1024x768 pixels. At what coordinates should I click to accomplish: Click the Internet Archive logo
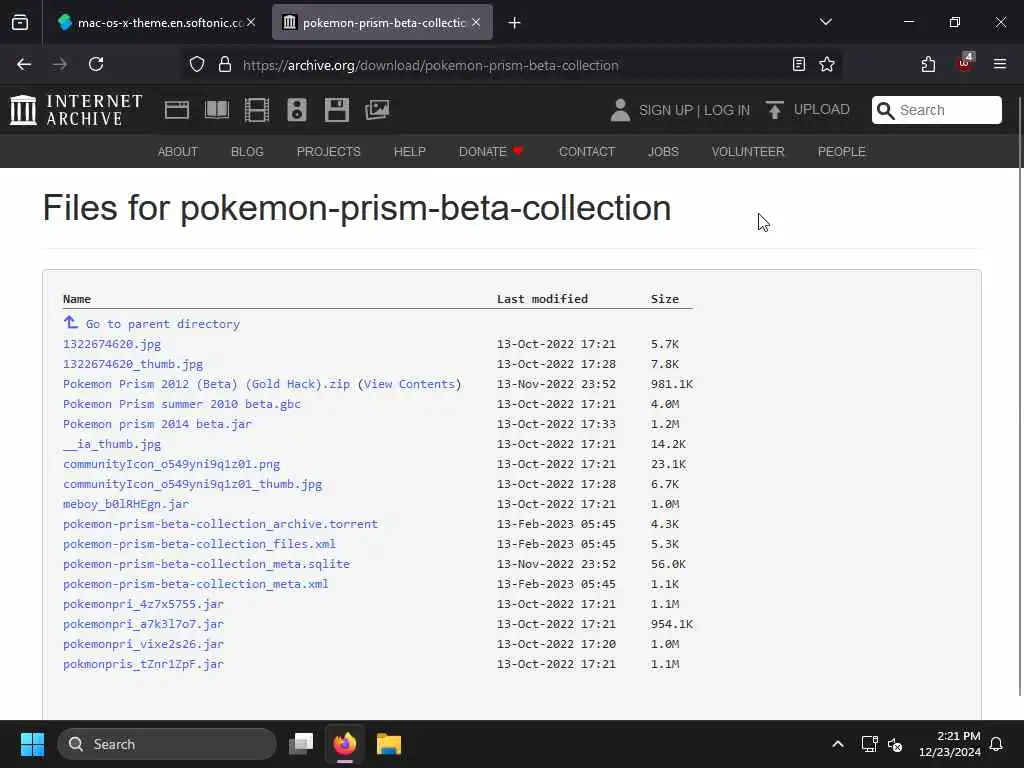point(76,110)
